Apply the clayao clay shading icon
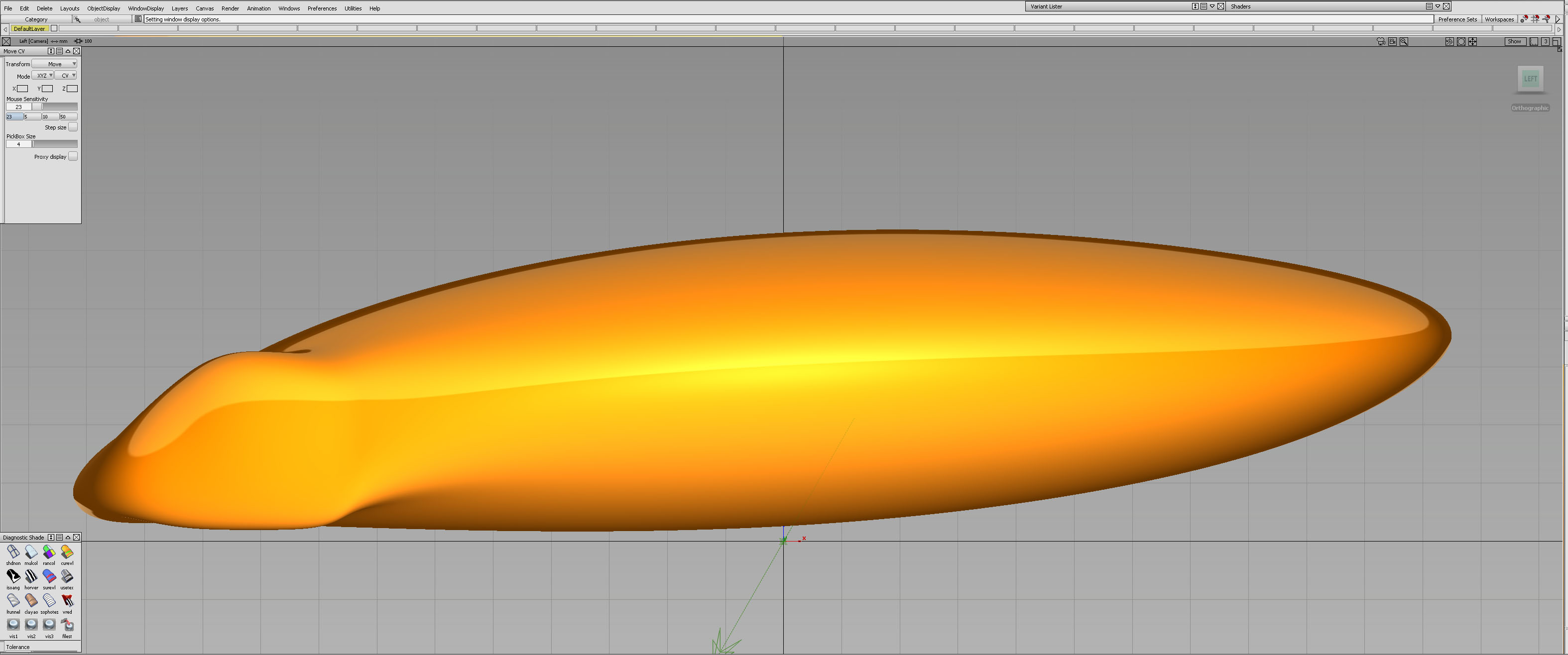Image resolution: width=1568 pixels, height=655 pixels. click(31, 600)
